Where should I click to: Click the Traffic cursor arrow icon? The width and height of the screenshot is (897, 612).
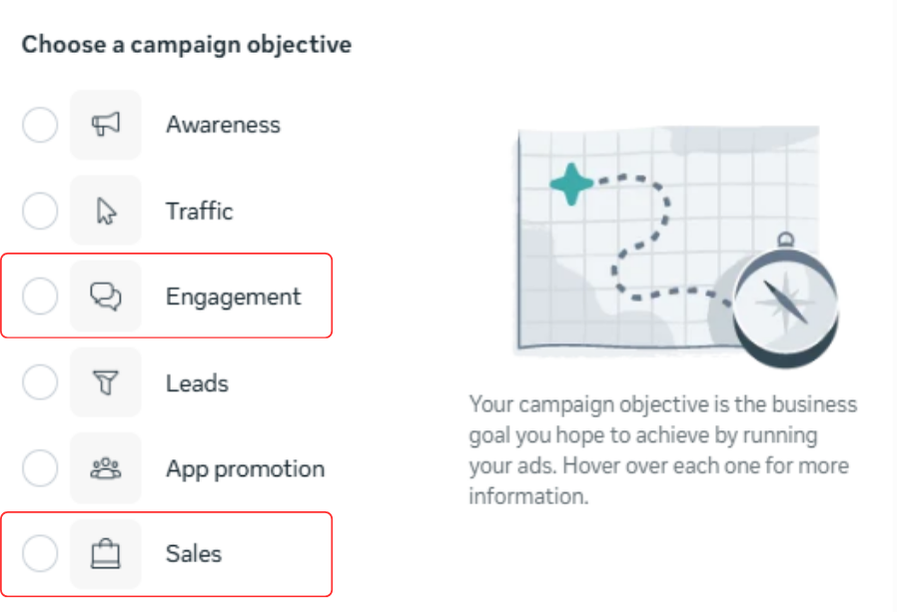[x=106, y=211]
